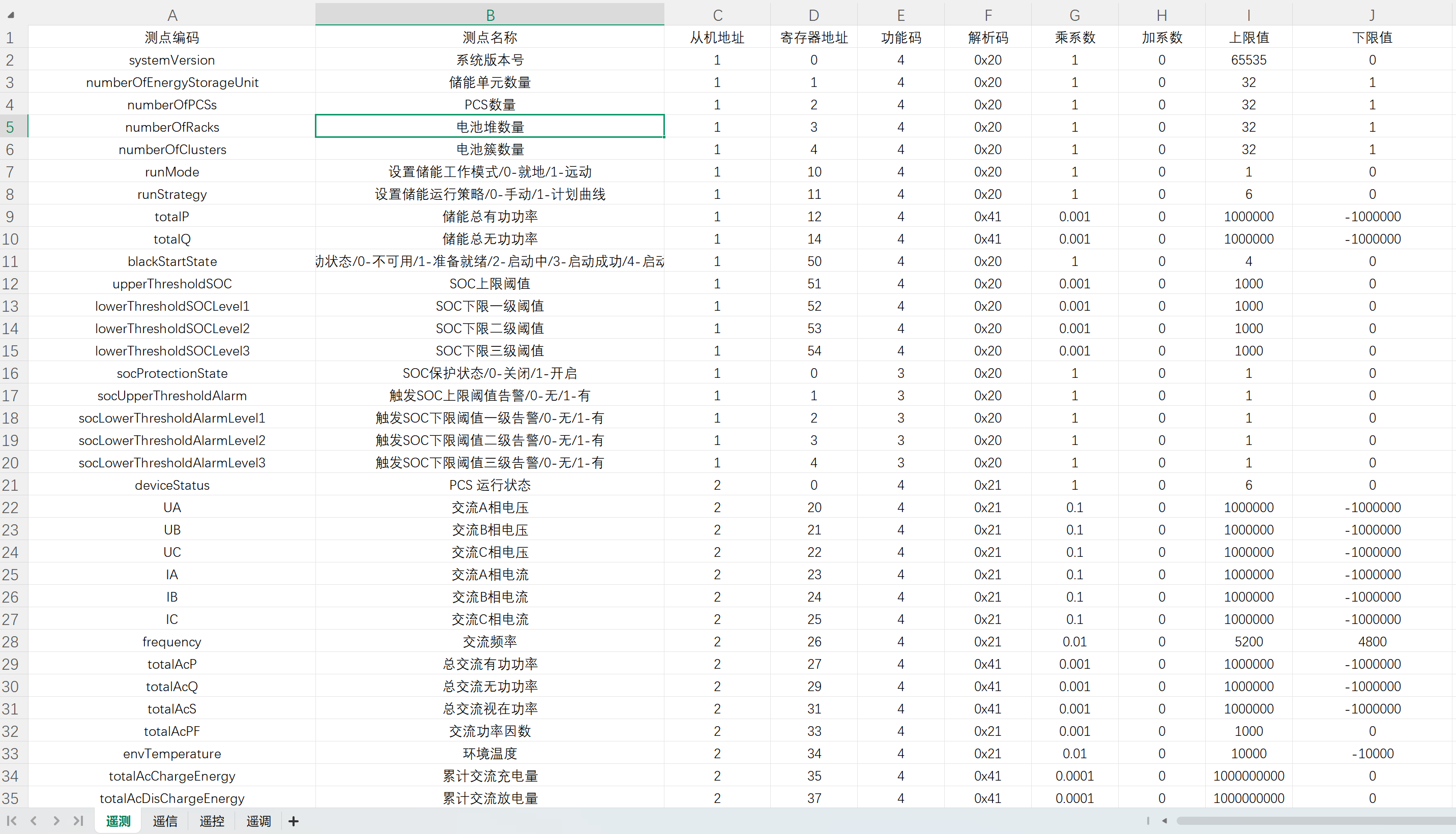1456x834 pixels.
Task: Switch to the 遥控 sheet tab
Action: point(212,821)
